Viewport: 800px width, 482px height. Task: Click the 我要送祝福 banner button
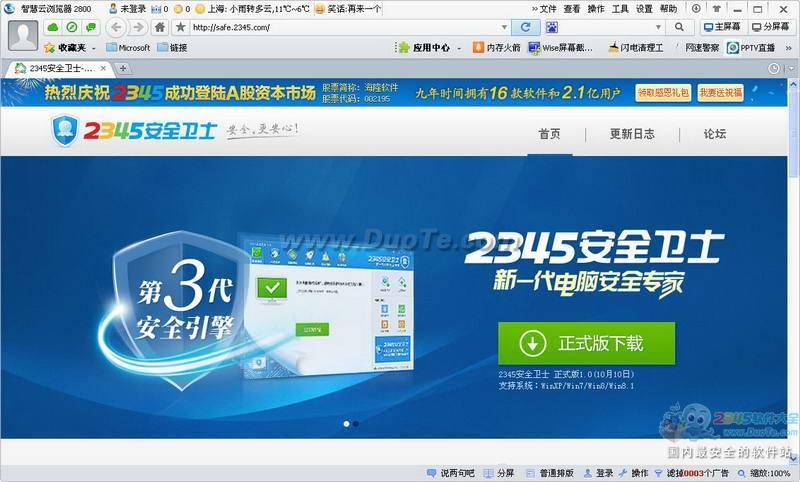click(720, 92)
